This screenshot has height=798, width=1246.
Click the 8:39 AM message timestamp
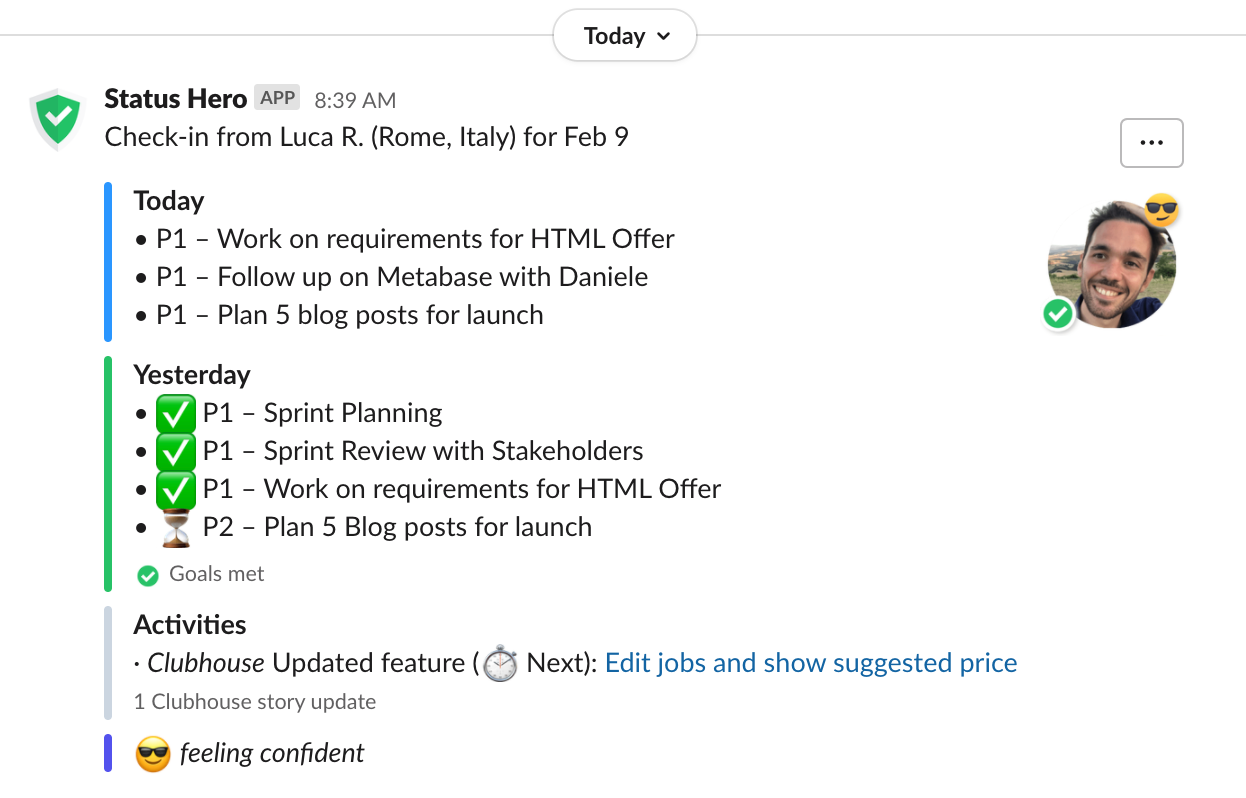pos(355,100)
